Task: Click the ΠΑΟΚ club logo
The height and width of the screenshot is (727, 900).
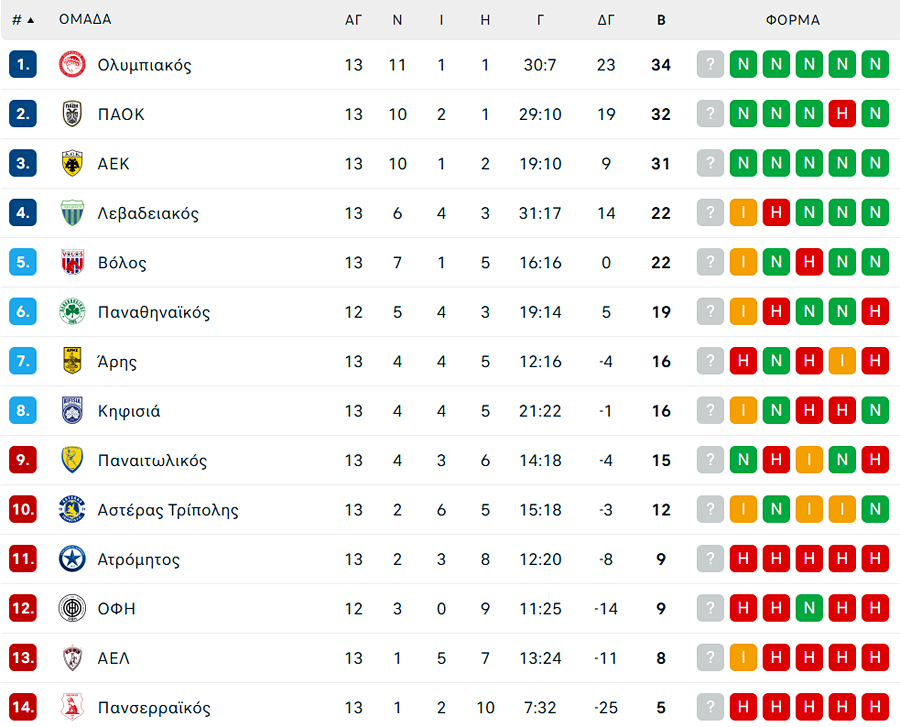Action: pos(72,114)
